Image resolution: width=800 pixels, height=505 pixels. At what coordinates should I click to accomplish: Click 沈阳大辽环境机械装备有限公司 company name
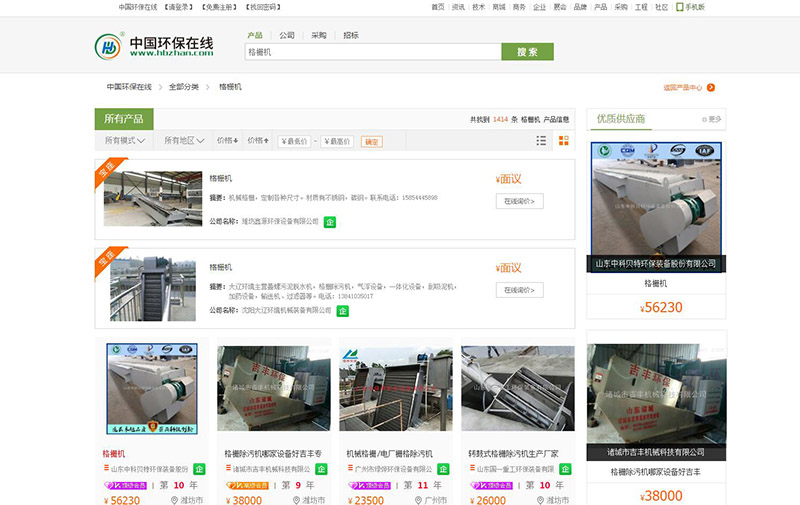[x=286, y=310]
